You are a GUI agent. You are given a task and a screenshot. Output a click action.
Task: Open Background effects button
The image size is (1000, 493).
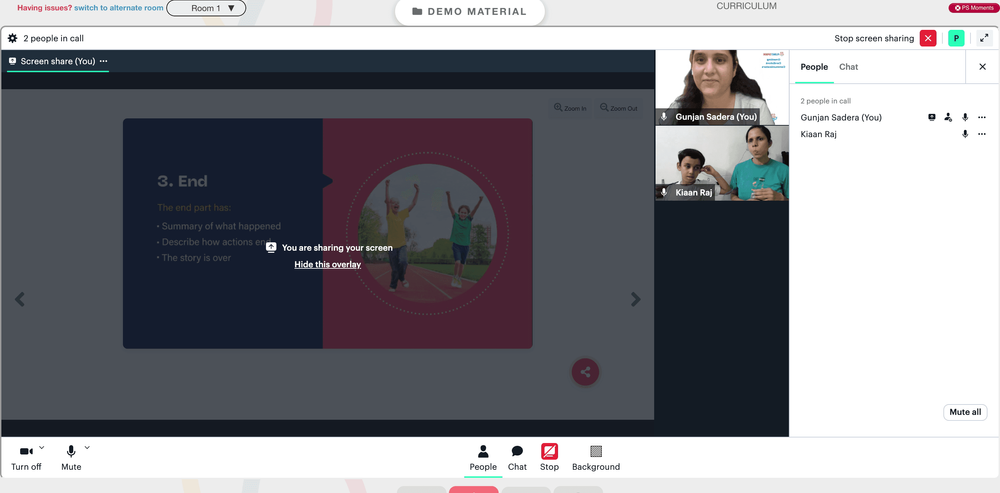click(596, 458)
